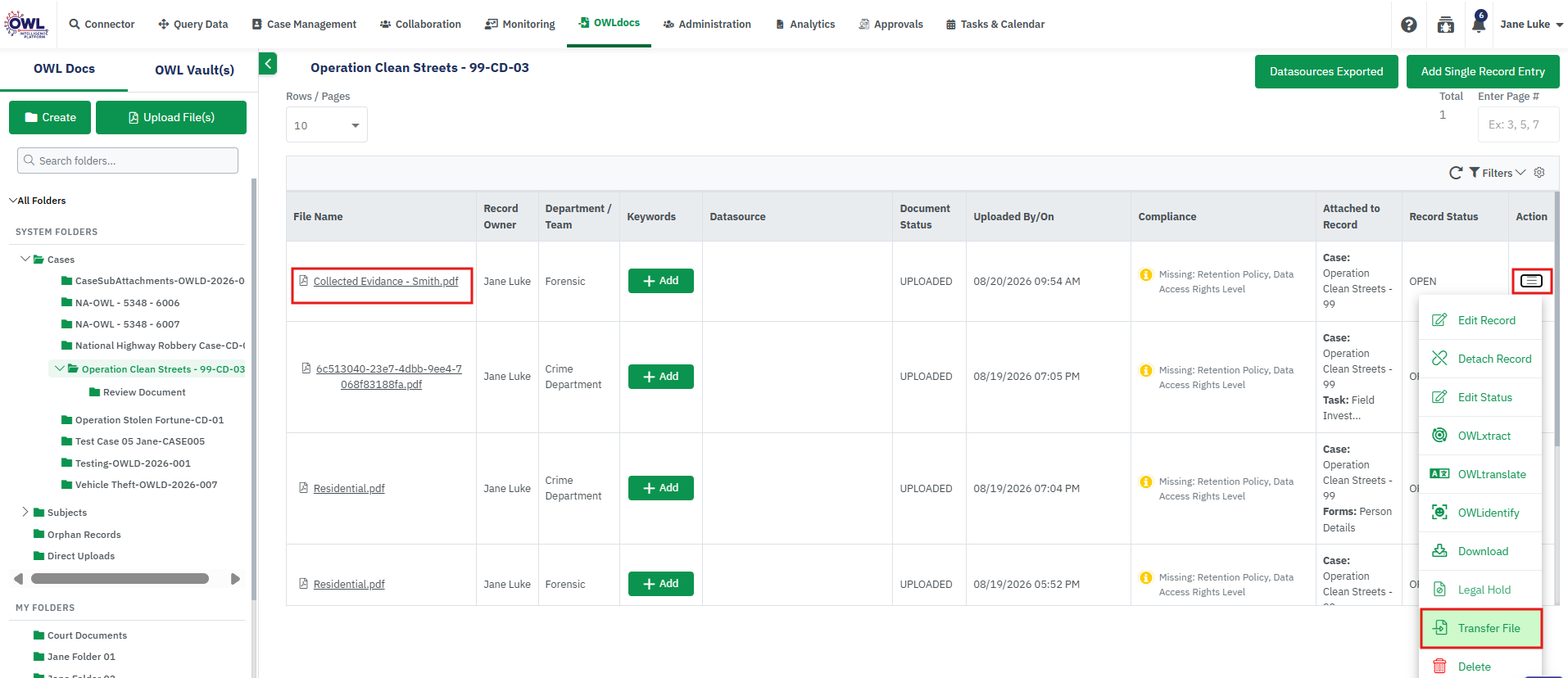The width and height of the screenshot is (1568, 678).
Task: Switch to the OWL Vault(s) tab
Action: coord(194,70)
